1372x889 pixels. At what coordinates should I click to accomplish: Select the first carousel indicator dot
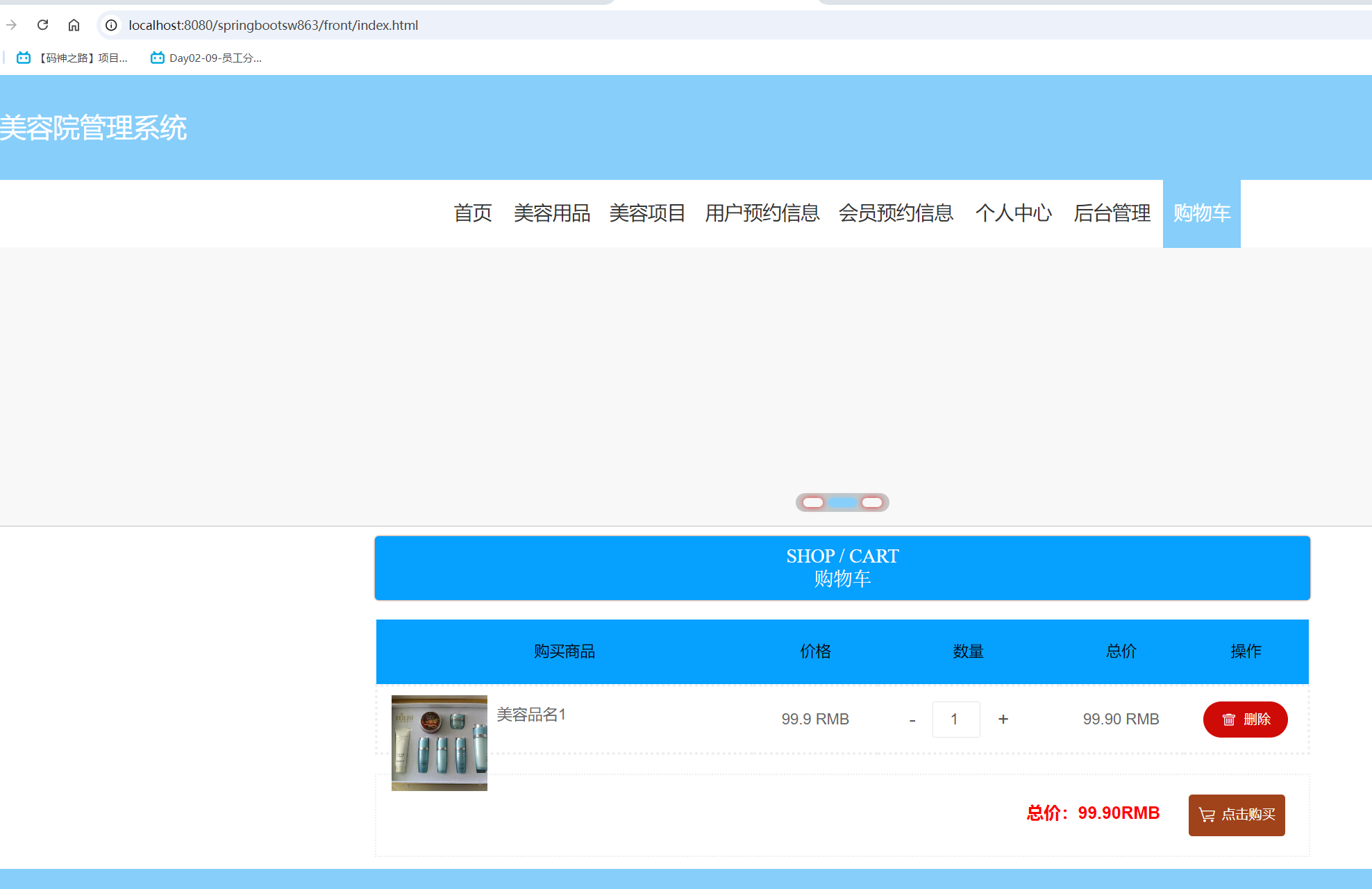point(813,502)
